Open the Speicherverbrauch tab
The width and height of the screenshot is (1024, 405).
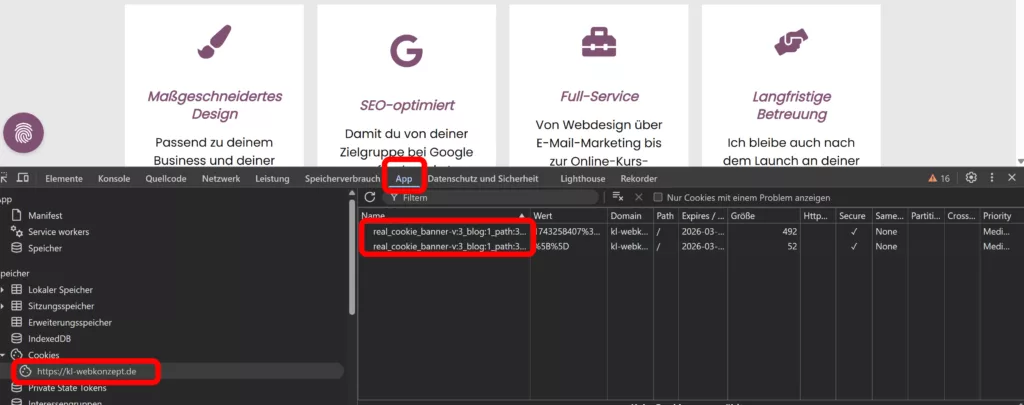pos(342,178)
